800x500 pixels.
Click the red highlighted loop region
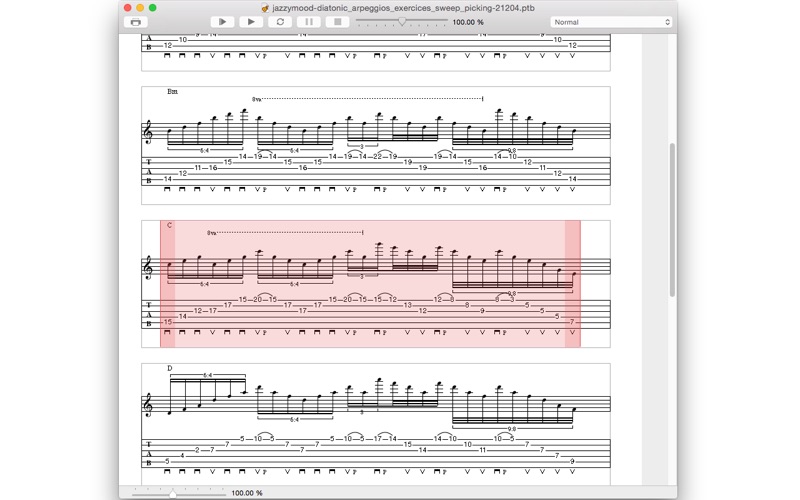[370, 284]
